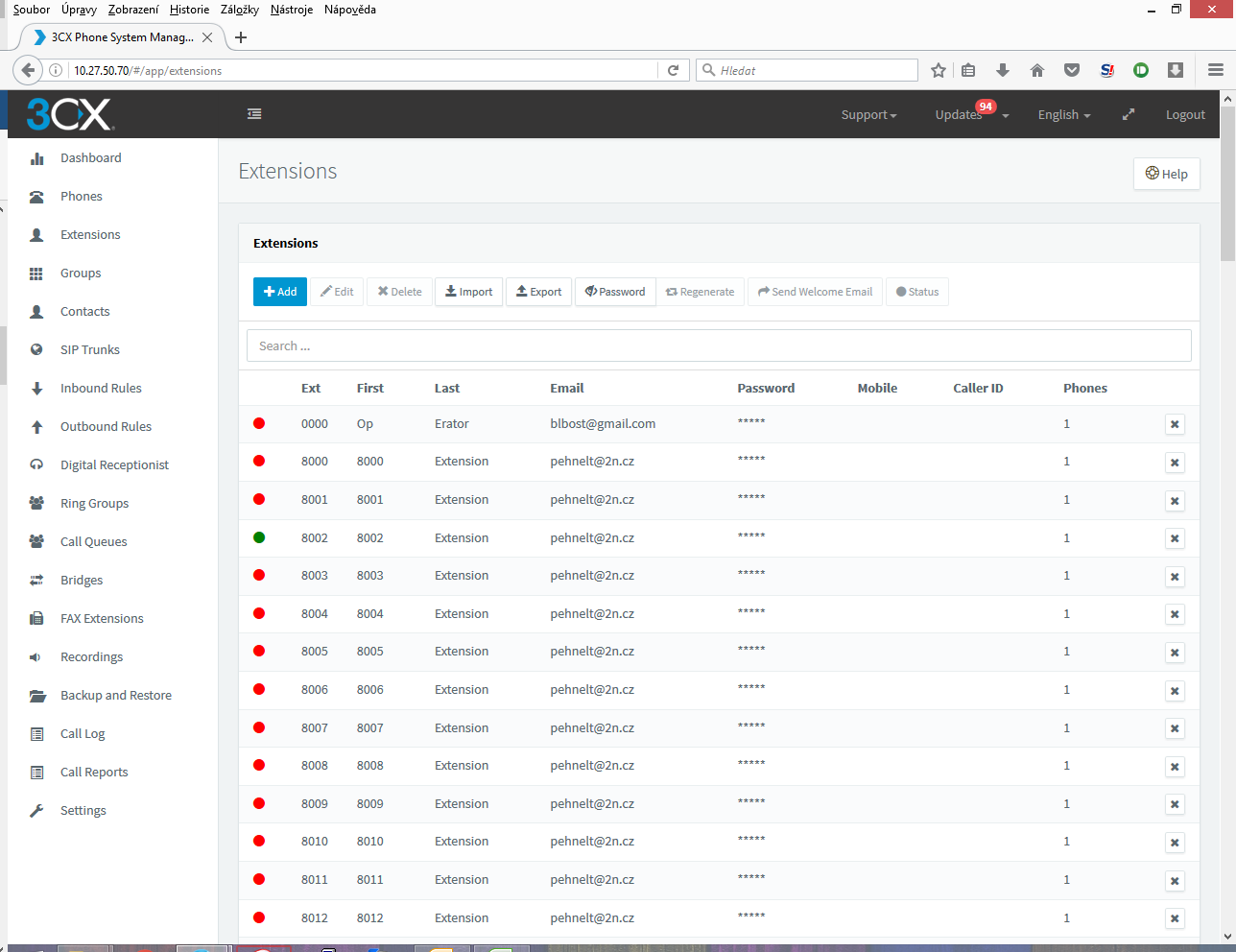Screen dimensions: 1236x952
Task: Toggle fullscreen with the expand arrows icon
Action: 1129,114
